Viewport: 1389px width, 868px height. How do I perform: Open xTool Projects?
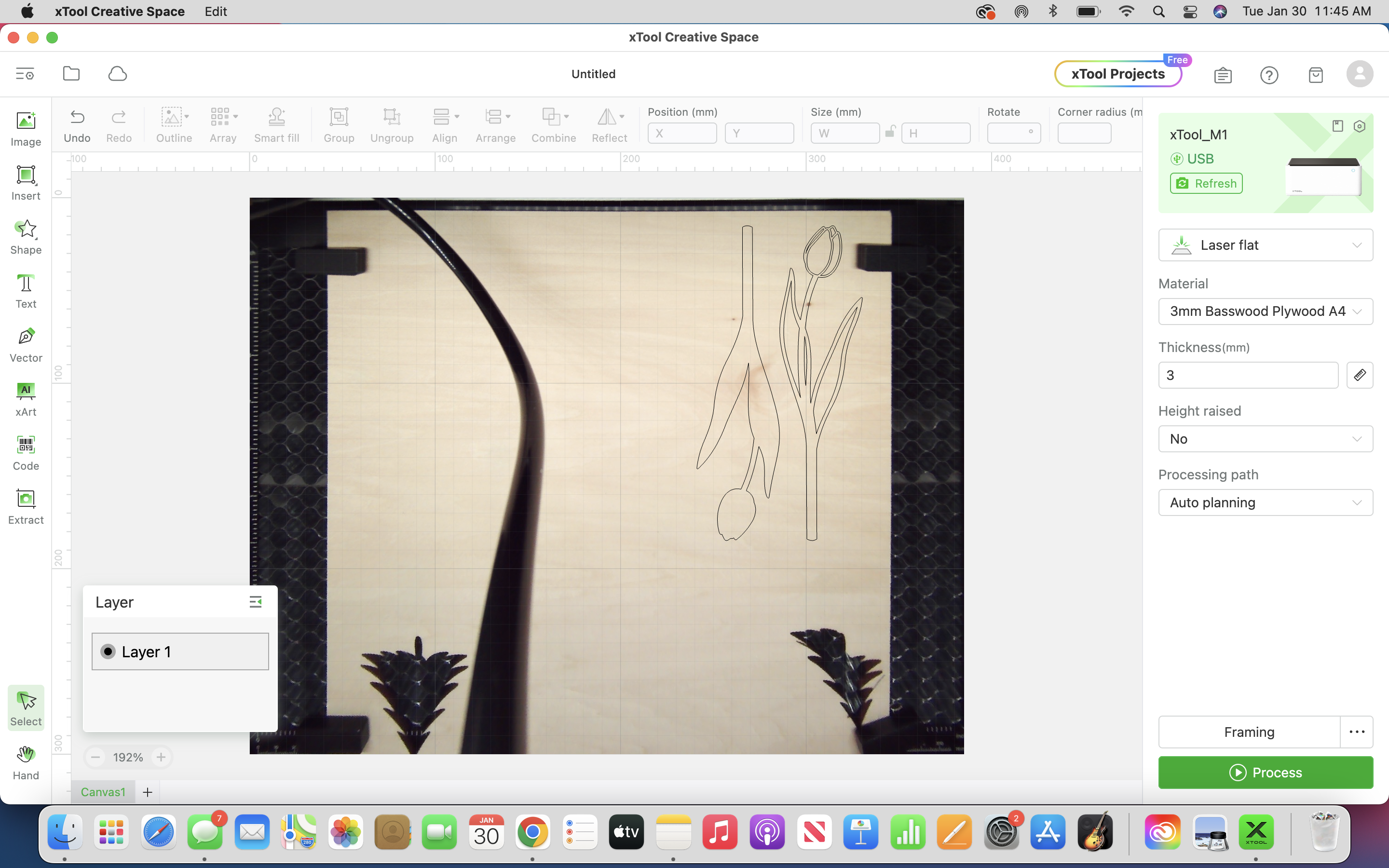click(x=1118, y=74)
